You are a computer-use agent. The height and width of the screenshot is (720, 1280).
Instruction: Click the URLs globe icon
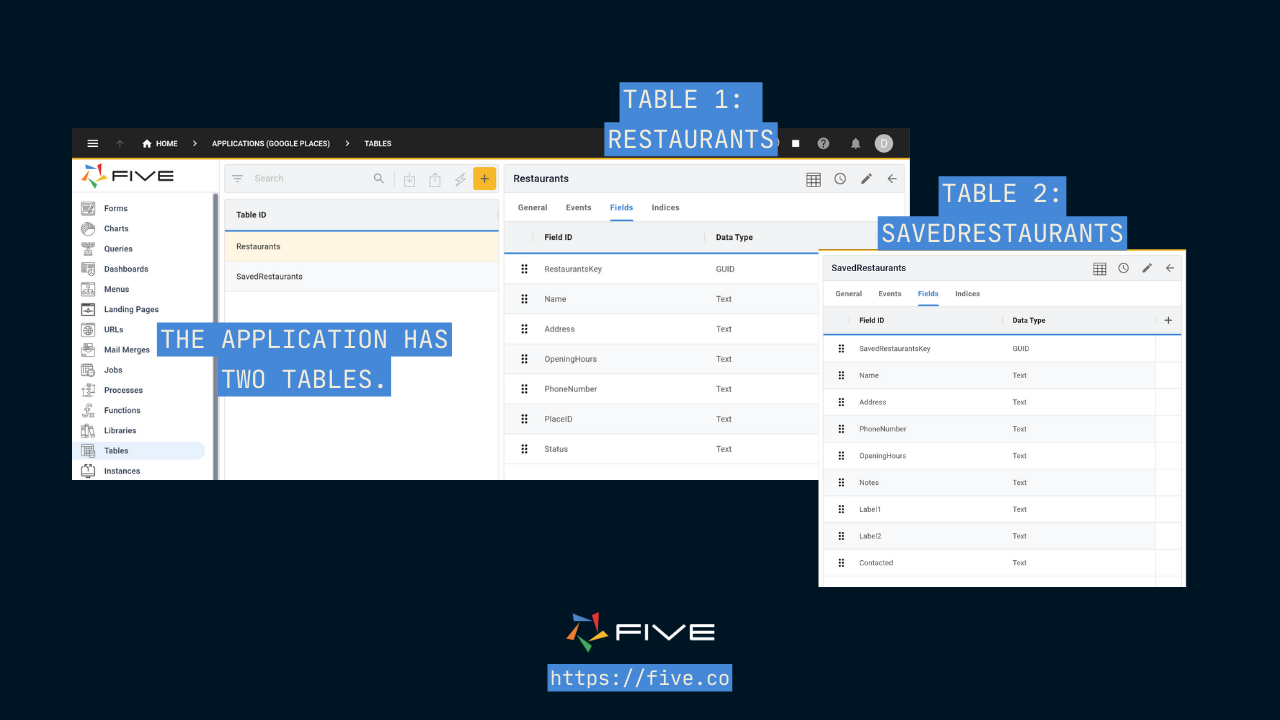(x=88, y=329)
